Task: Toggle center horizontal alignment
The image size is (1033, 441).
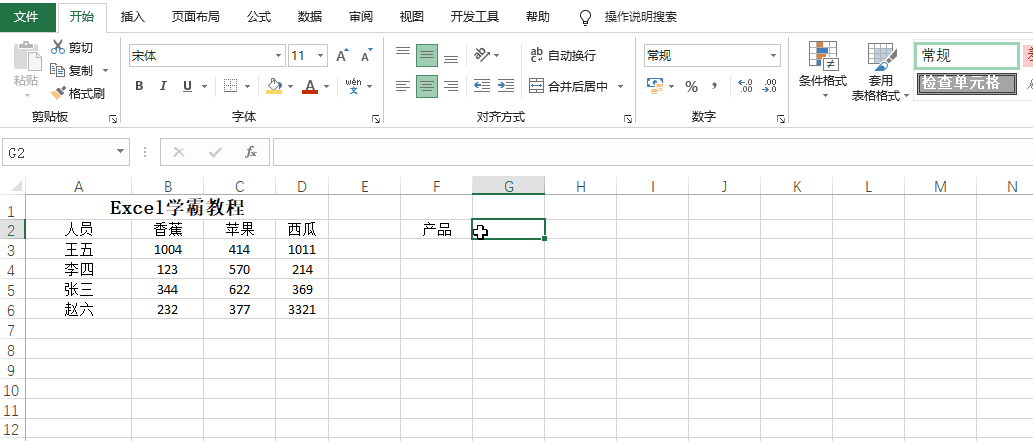Action: [427, 86]
